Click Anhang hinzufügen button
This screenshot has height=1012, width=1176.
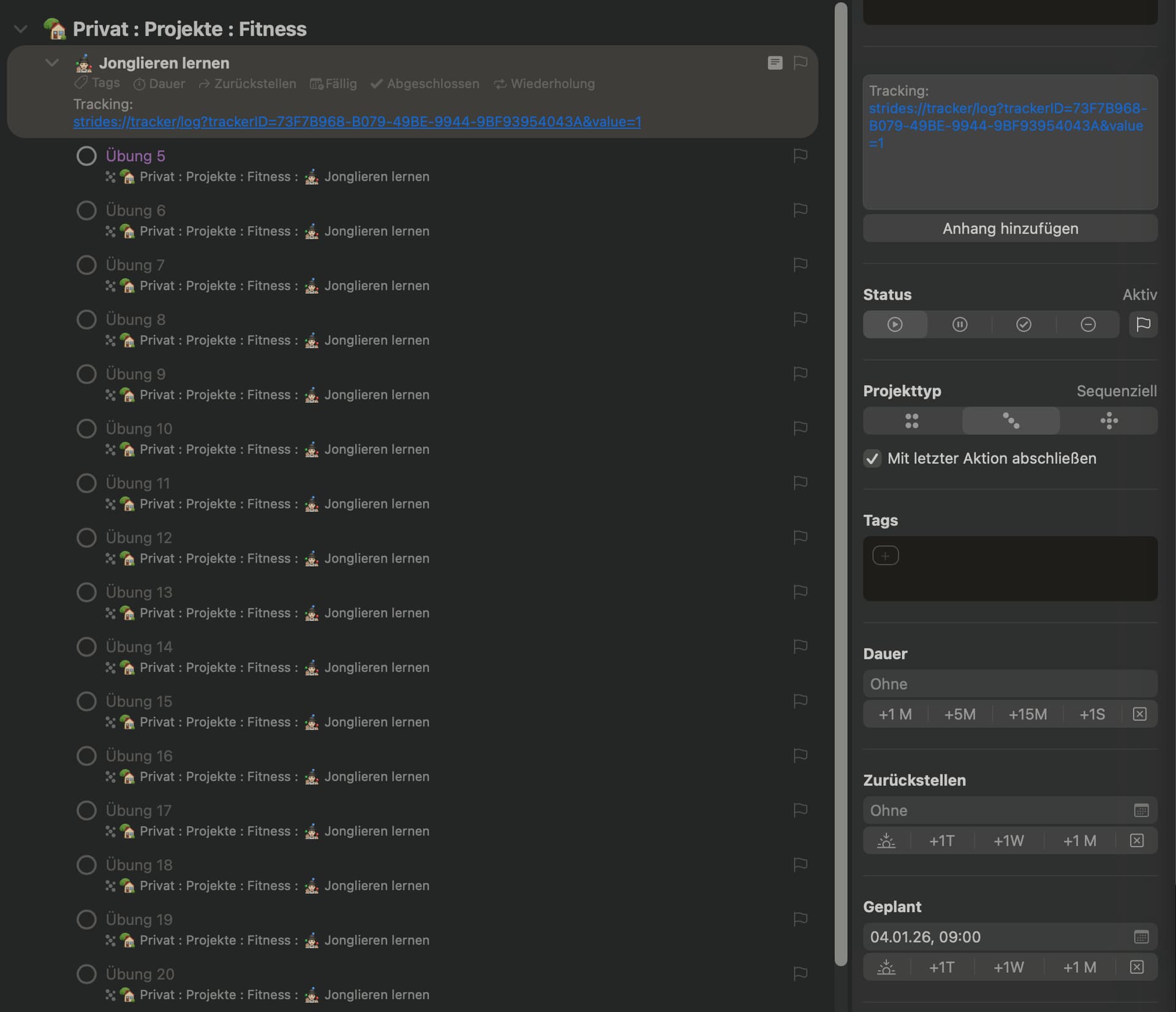click(x=1010, y=228)
